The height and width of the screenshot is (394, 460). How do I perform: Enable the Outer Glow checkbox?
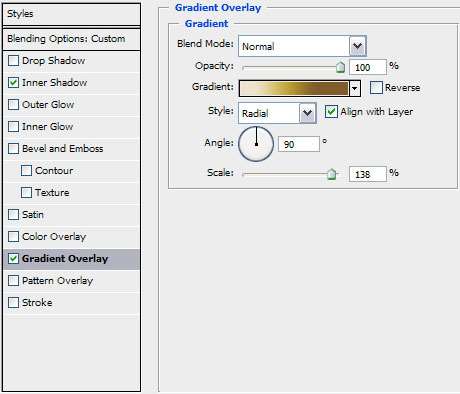click(13, 105)
